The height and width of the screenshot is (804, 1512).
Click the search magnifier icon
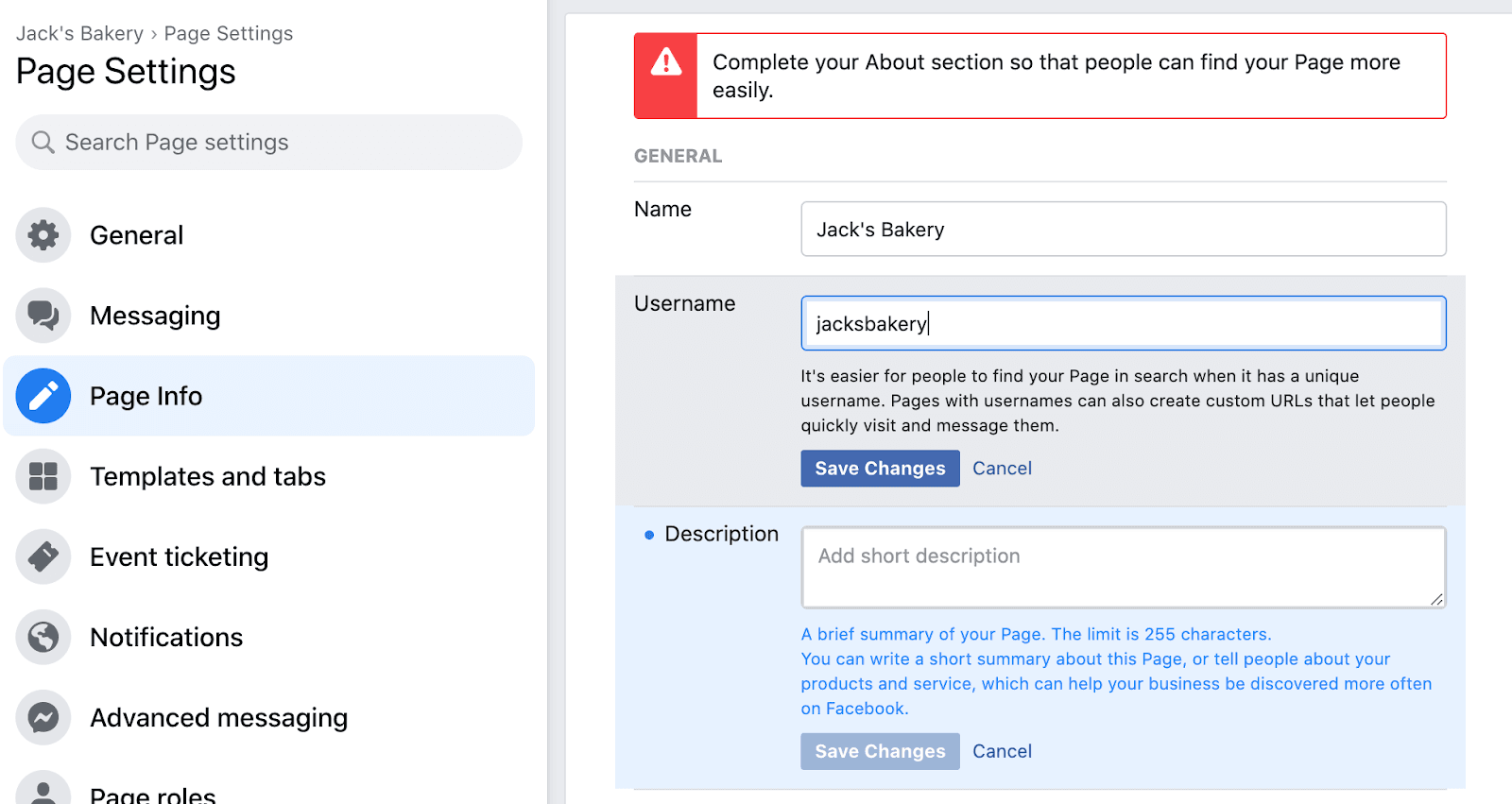pyautogui.click(x=43, y=143)
